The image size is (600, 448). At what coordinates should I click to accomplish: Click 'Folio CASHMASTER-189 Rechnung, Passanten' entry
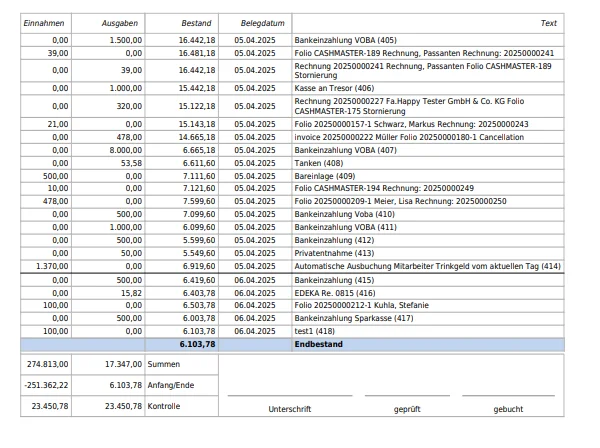(424, 53)
